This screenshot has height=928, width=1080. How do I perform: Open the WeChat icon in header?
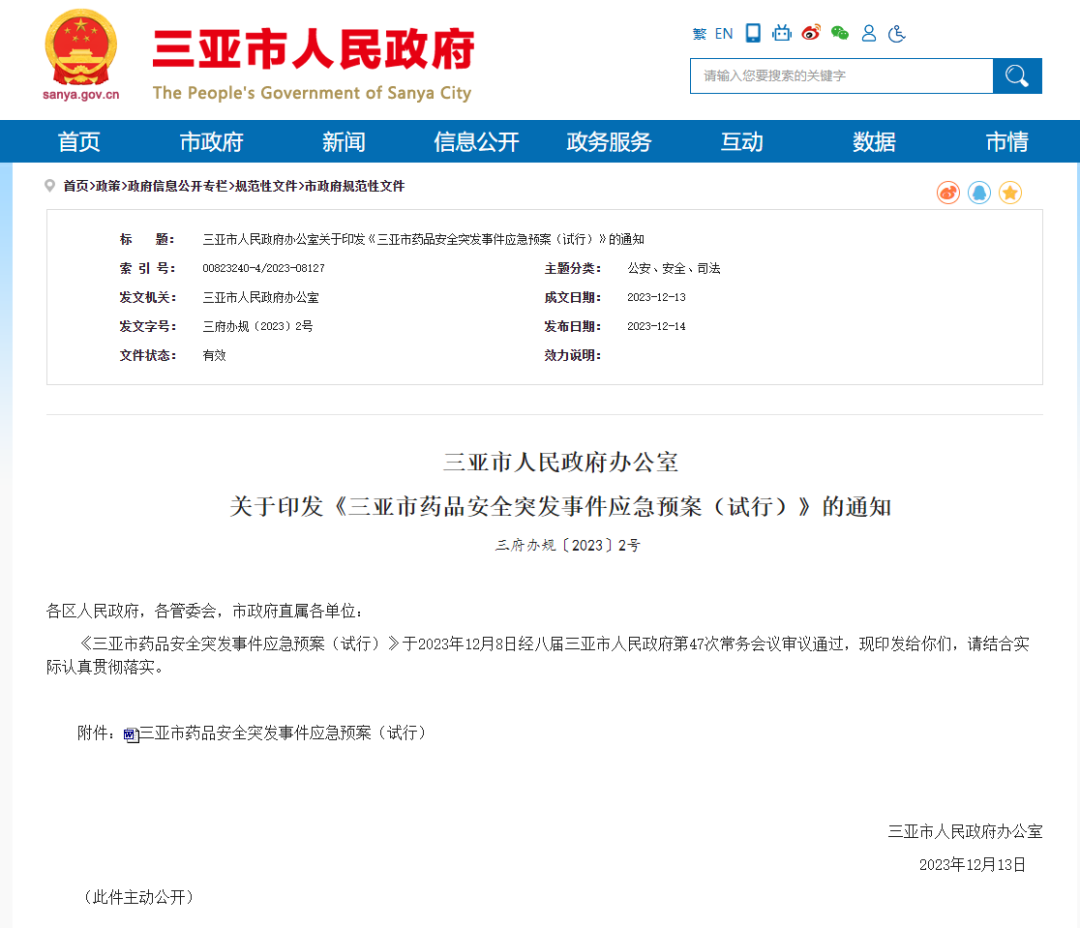pyautogui.click(x=840, y=33)
